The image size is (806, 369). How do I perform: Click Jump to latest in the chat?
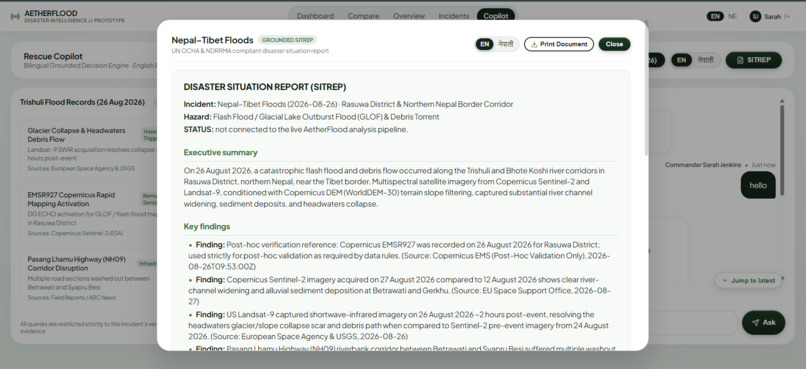coord(748,281)
